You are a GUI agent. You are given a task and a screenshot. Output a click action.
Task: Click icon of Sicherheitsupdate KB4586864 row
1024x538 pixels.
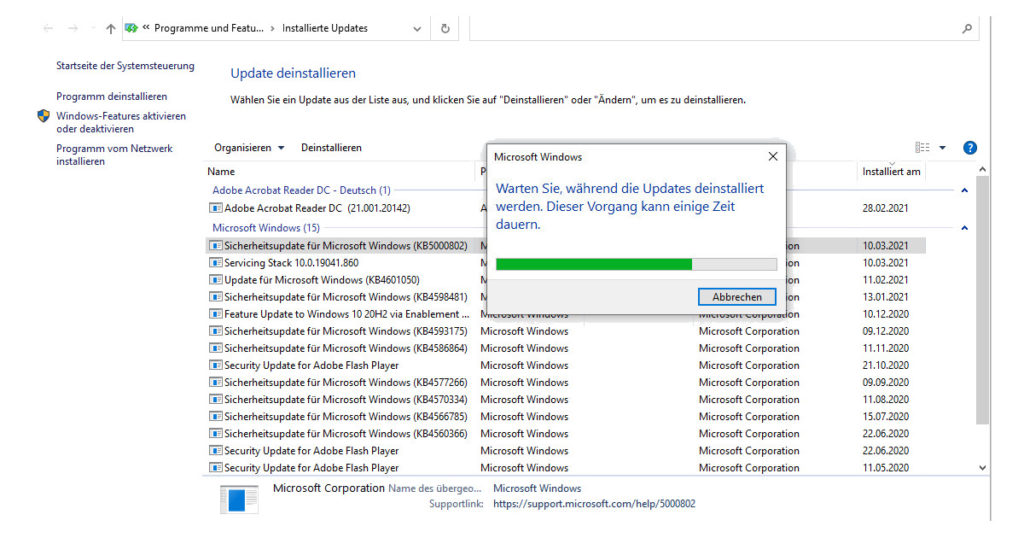click(x=216, y=348)
